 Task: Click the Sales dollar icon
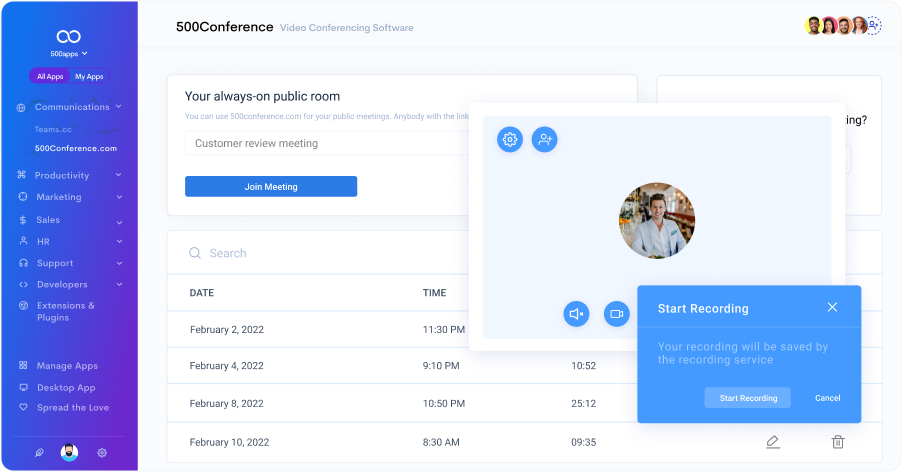[23, 220]
